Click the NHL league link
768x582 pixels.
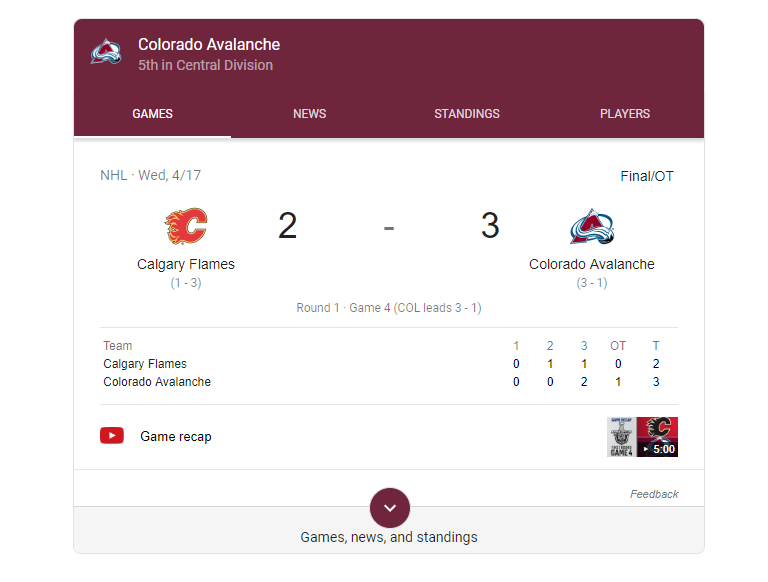113,175
